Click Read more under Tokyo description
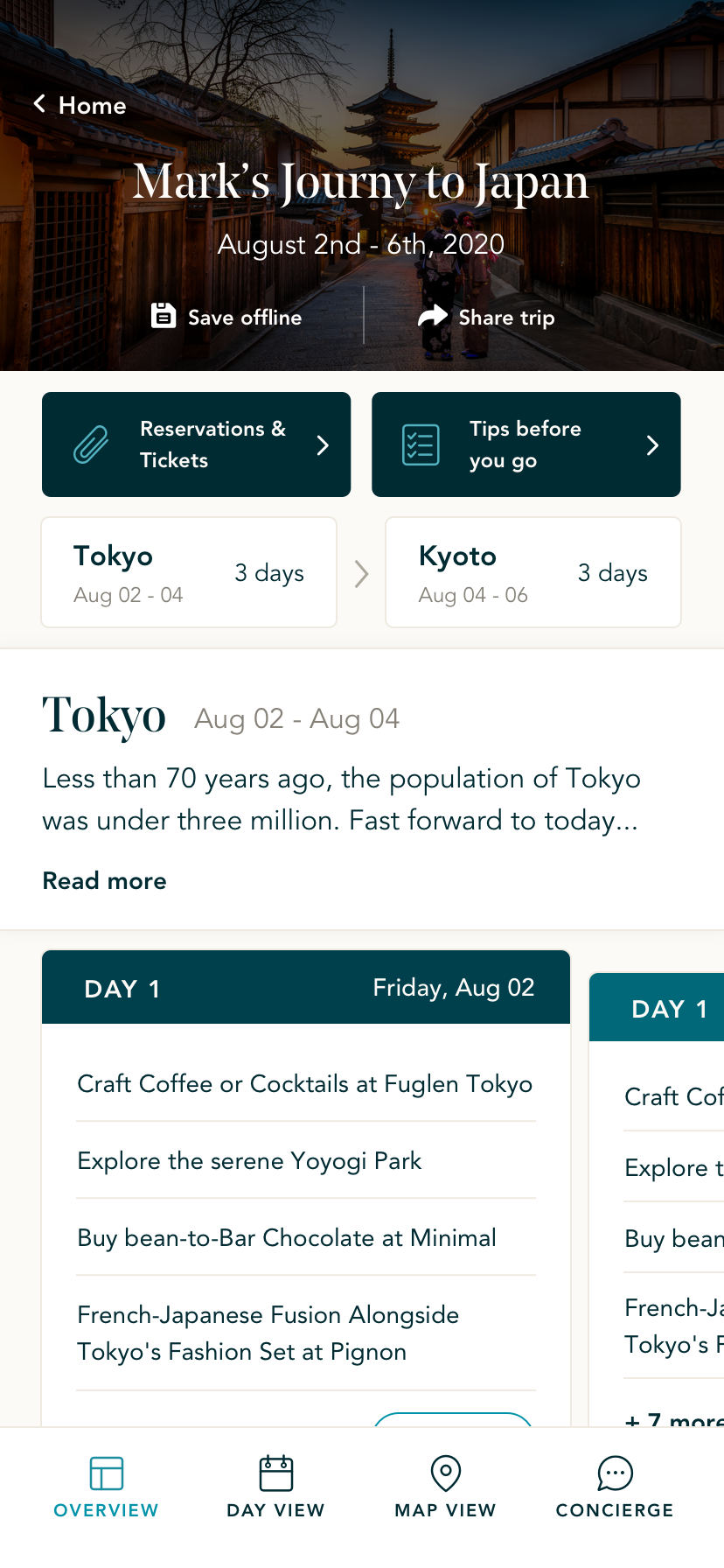This screenshot has height=1568, width=724. tap(104, 880)
